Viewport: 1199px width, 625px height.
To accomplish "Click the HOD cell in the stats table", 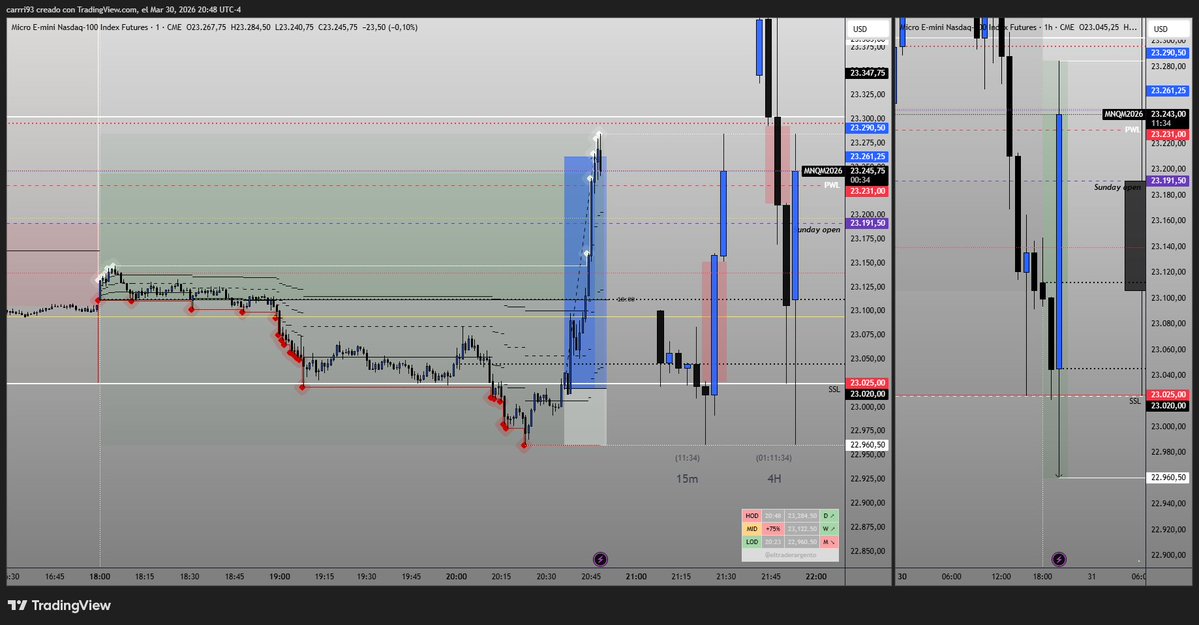I will pos(752,516).
